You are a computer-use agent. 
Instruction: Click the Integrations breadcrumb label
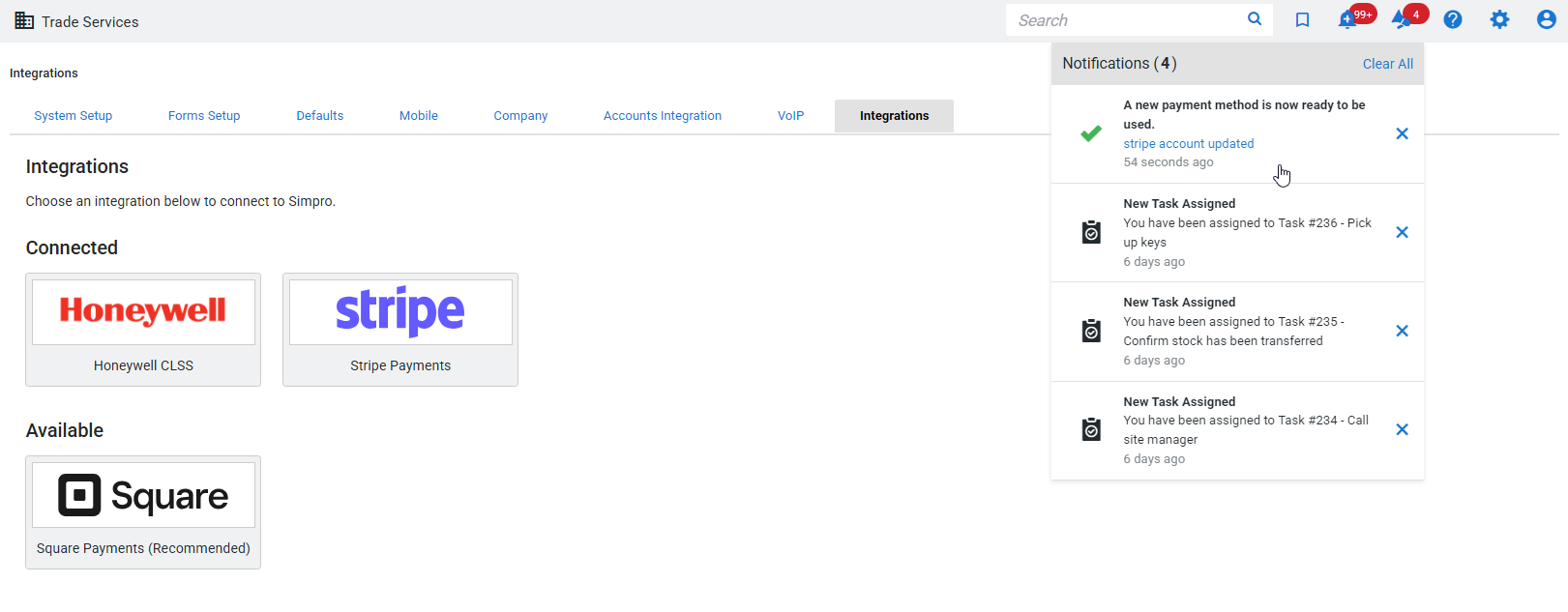[x=44, y=73]
